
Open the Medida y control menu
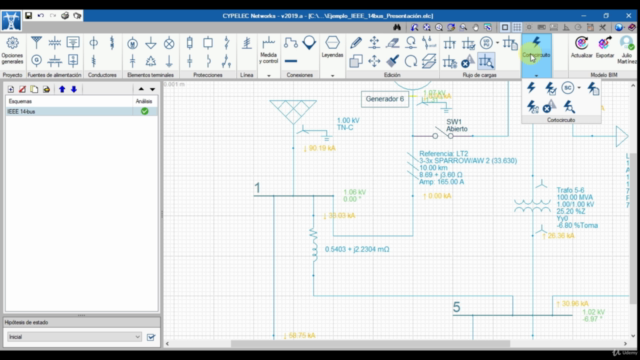(269, 50)
